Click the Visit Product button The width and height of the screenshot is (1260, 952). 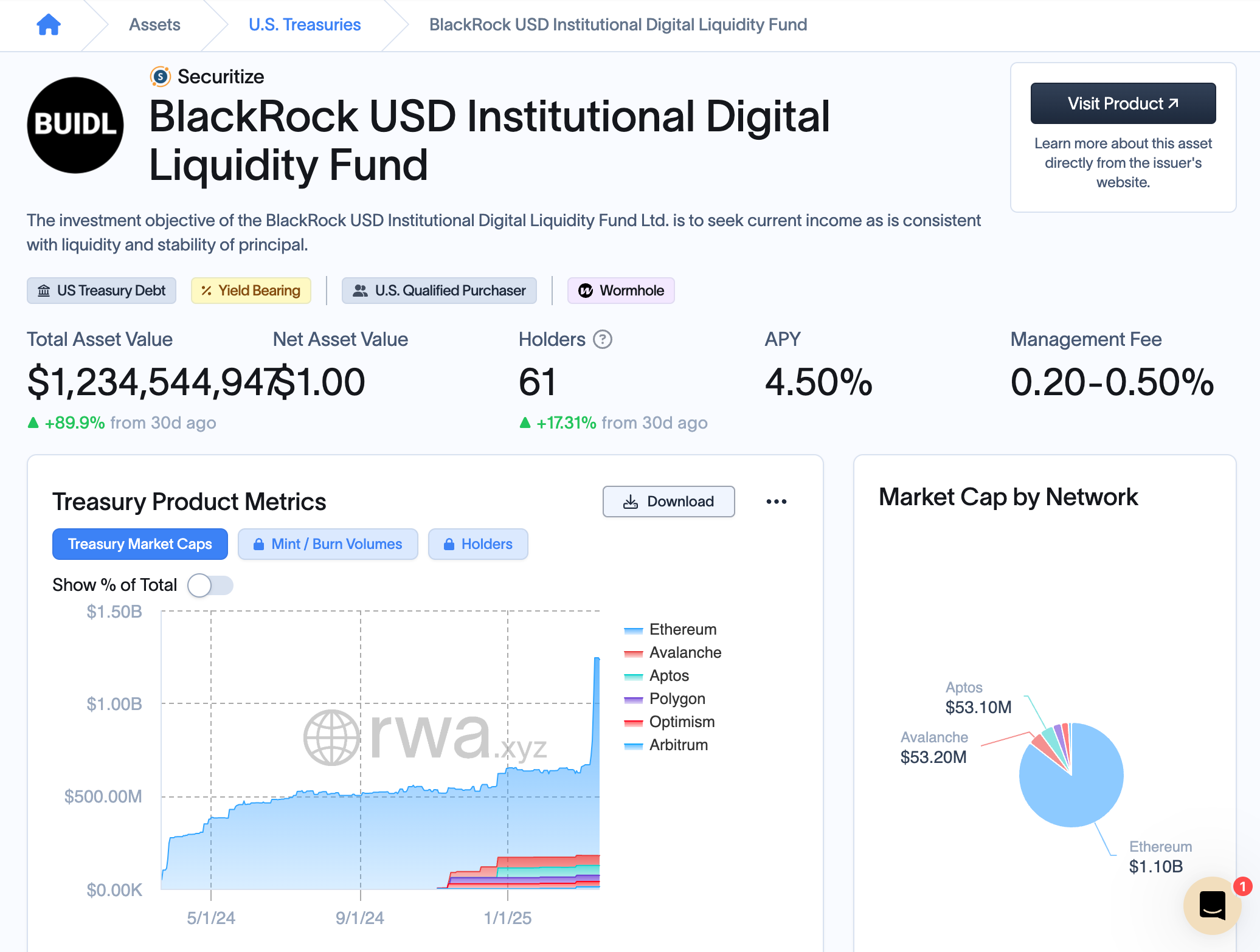pos(1123,103)
